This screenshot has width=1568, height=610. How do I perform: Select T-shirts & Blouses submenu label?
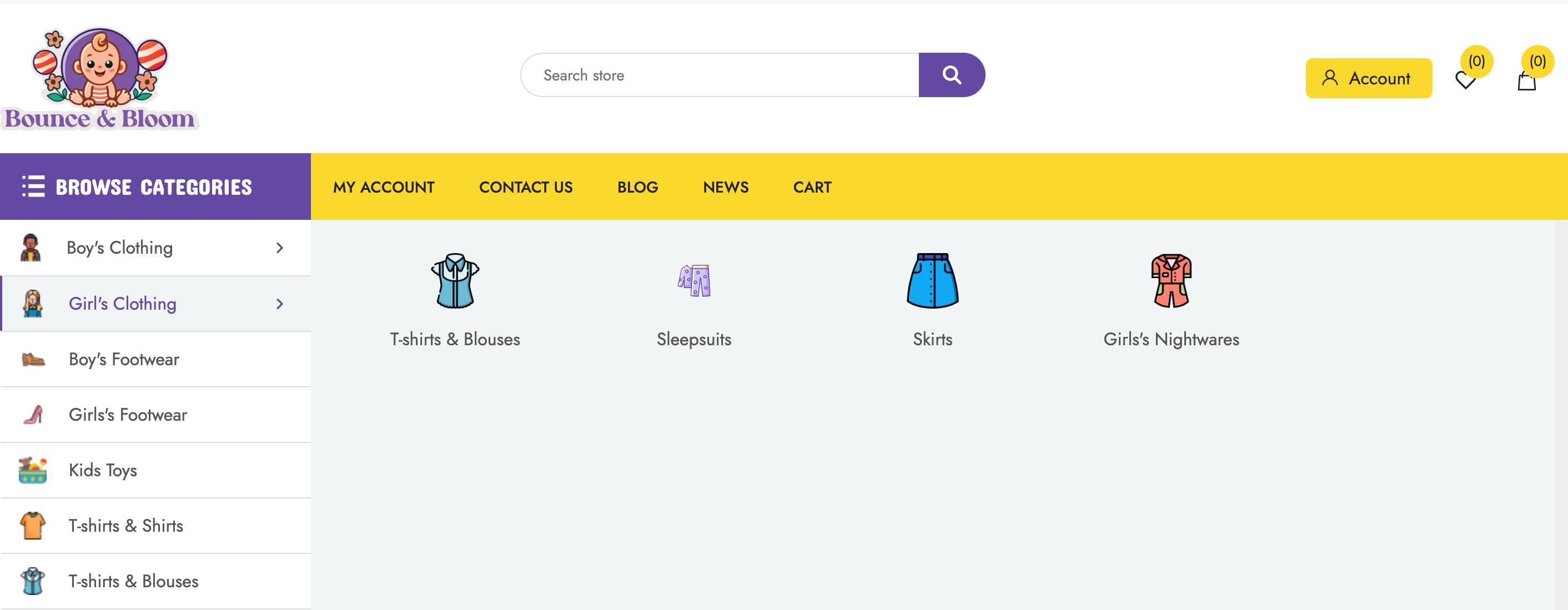(x=455, y=339)
